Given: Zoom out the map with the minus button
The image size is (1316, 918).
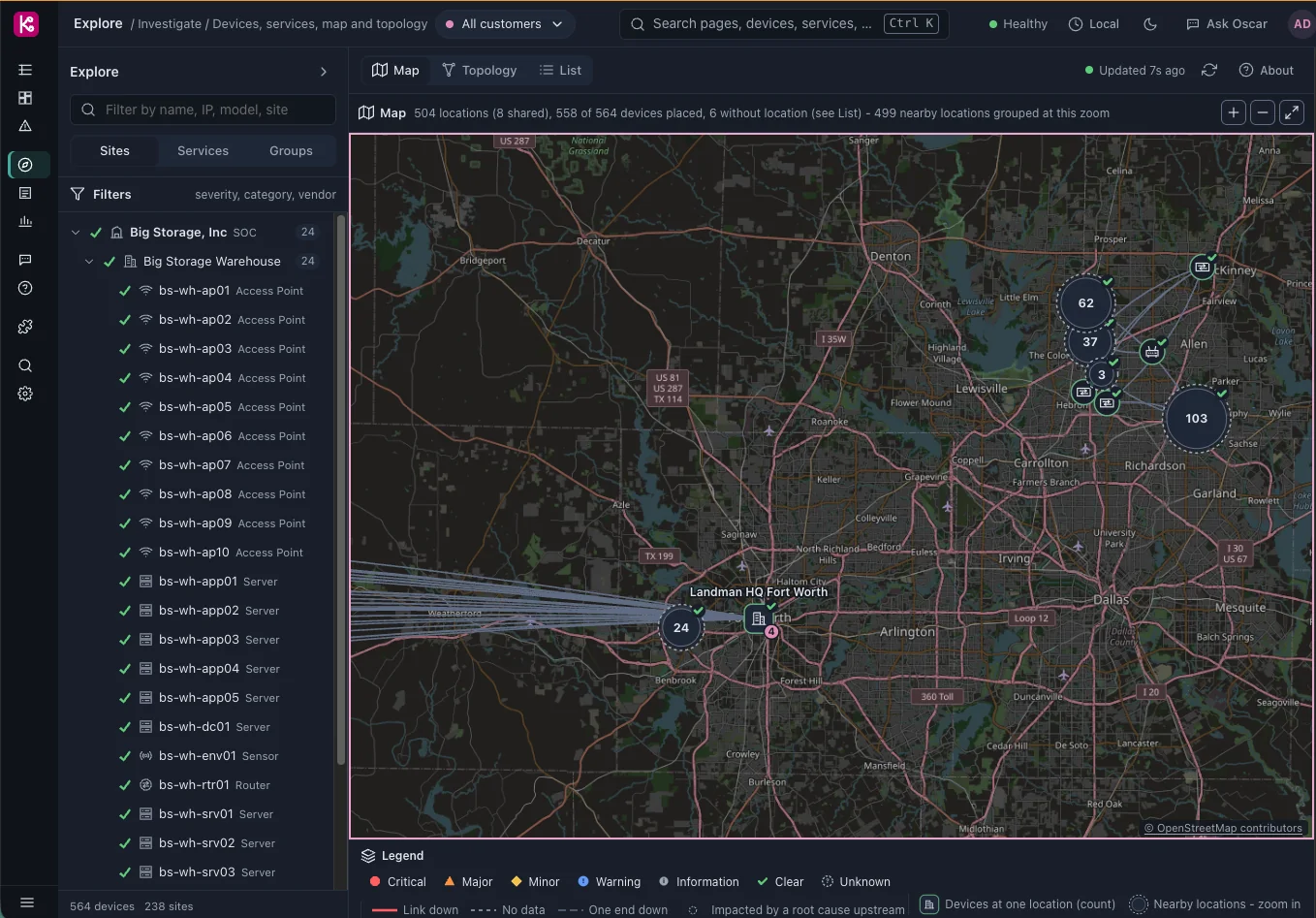Looking at the screenshot, I should point(1263,112).
